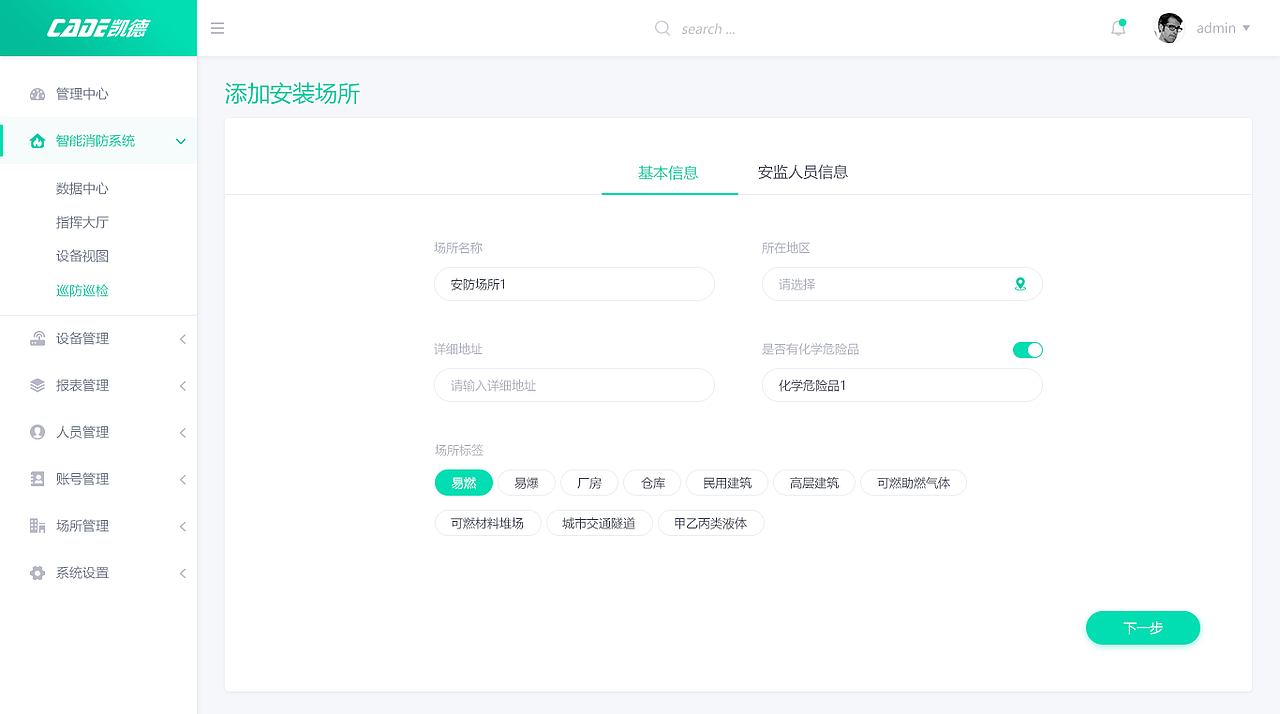Expand the 人员管理 chevron
Screen dimensions: 1280x714
pos(183,433)
